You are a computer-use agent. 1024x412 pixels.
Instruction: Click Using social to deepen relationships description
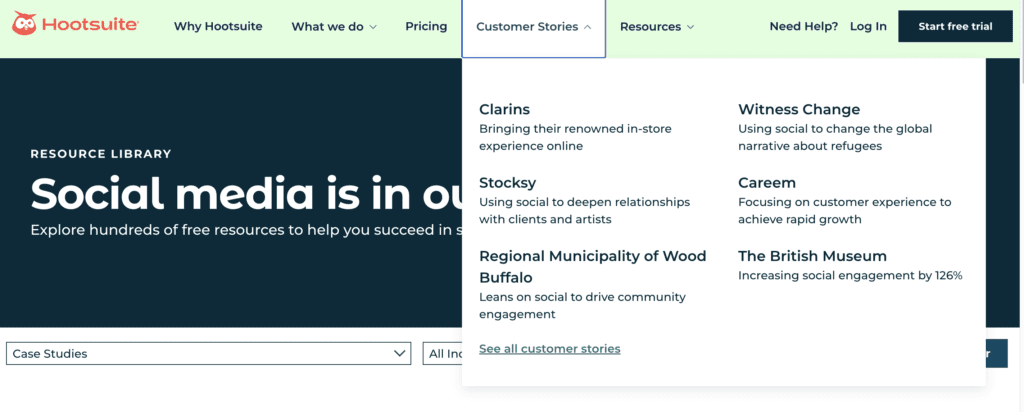tap(584, 210)
